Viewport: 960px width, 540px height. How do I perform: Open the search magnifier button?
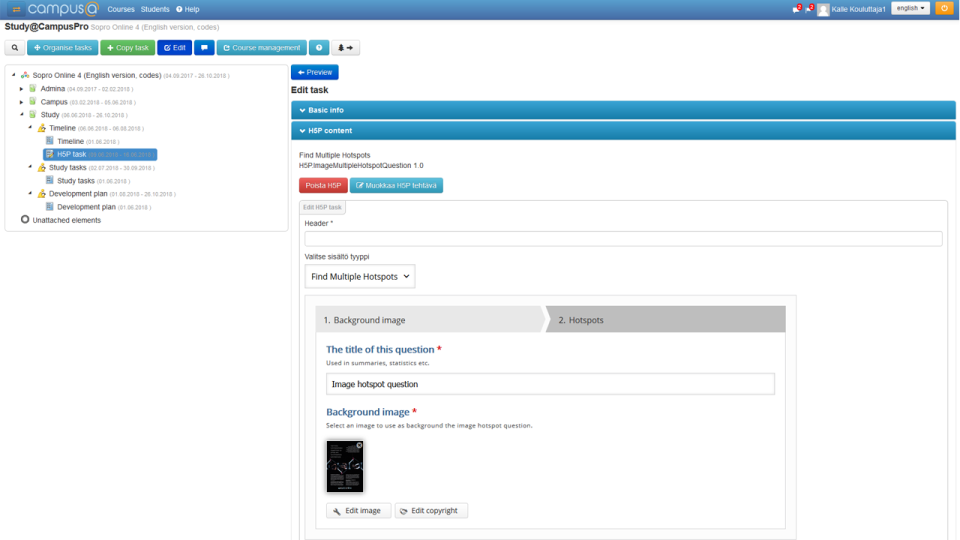pos(15,48)
